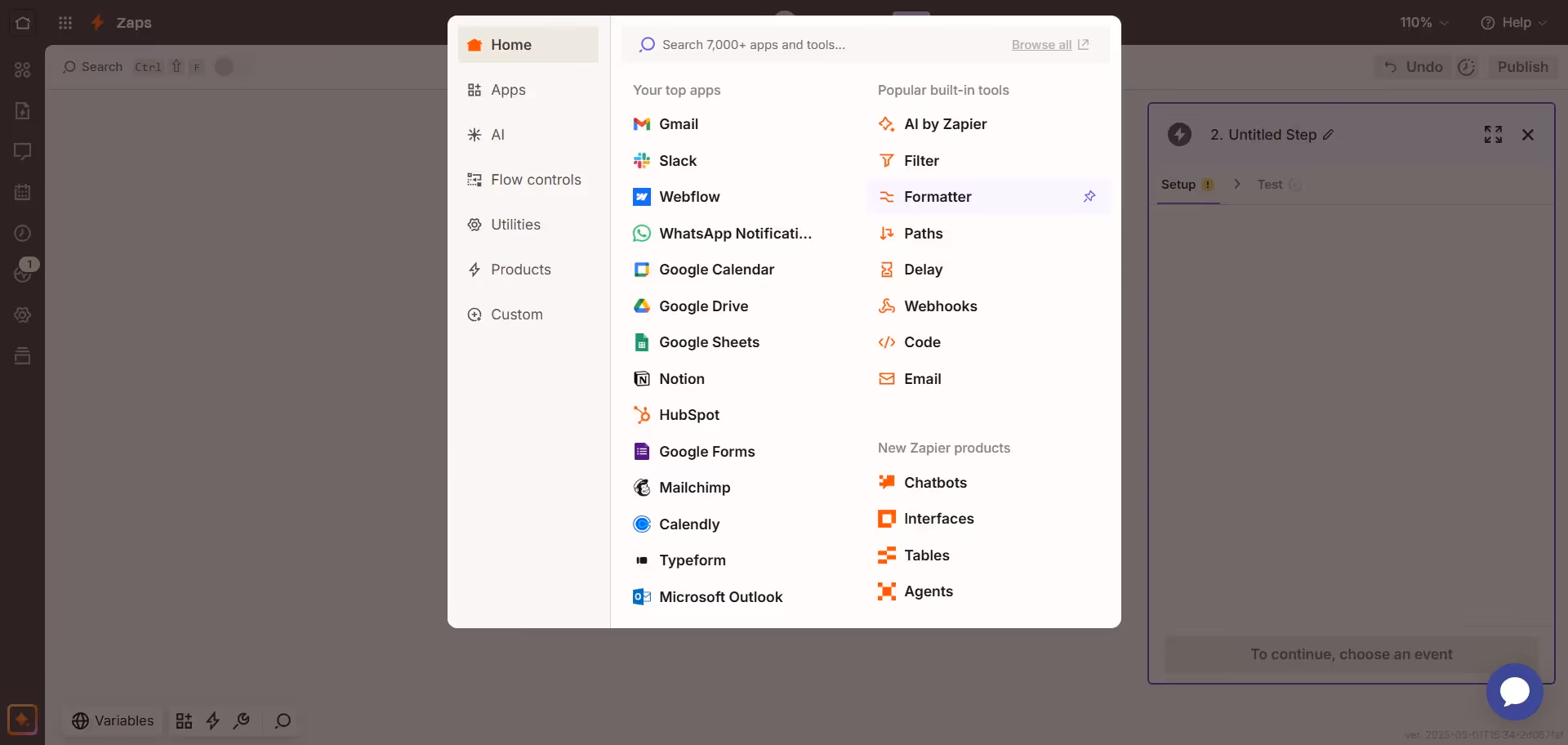
Task: Select Microsoft Outlook app
Action: coord(707,597)
